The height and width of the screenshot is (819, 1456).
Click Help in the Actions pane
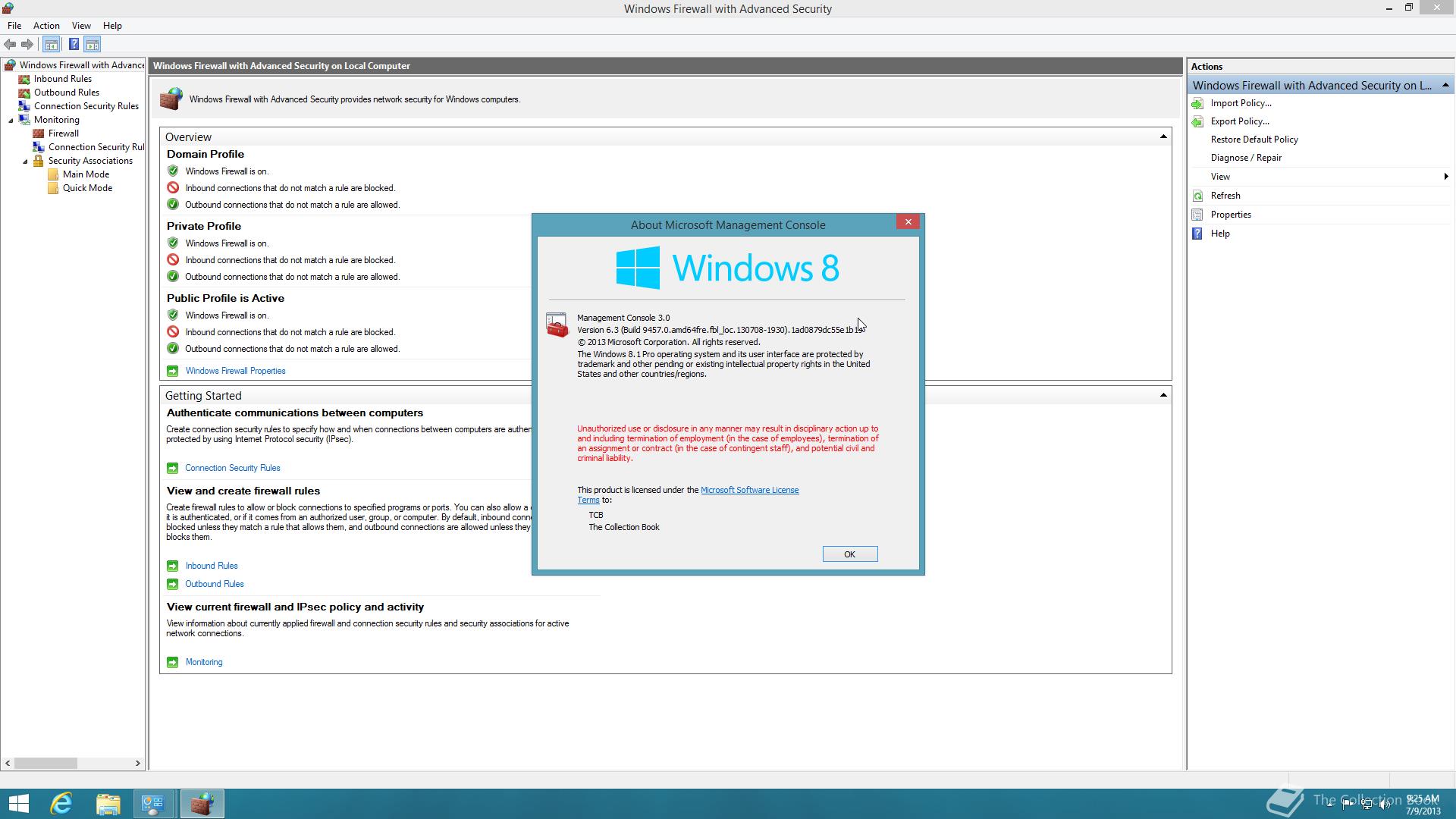click(1220, 234)
